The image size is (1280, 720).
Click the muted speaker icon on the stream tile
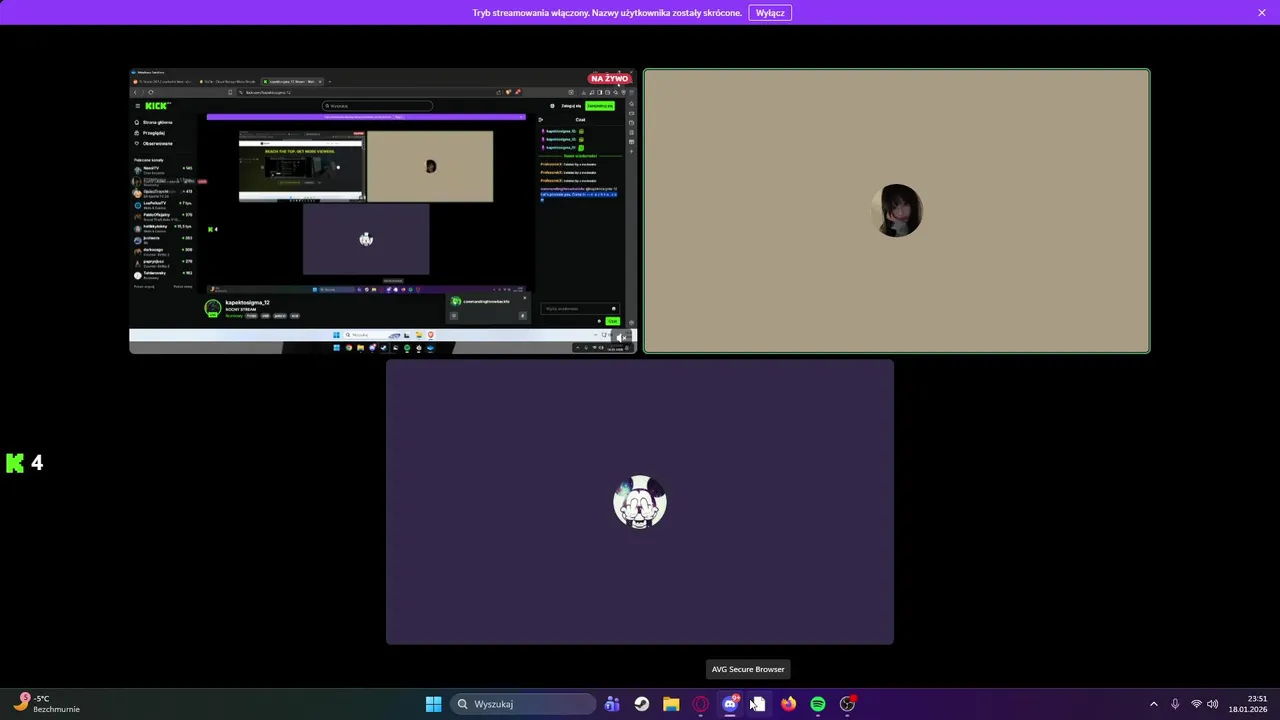click(x=621, y=338)
